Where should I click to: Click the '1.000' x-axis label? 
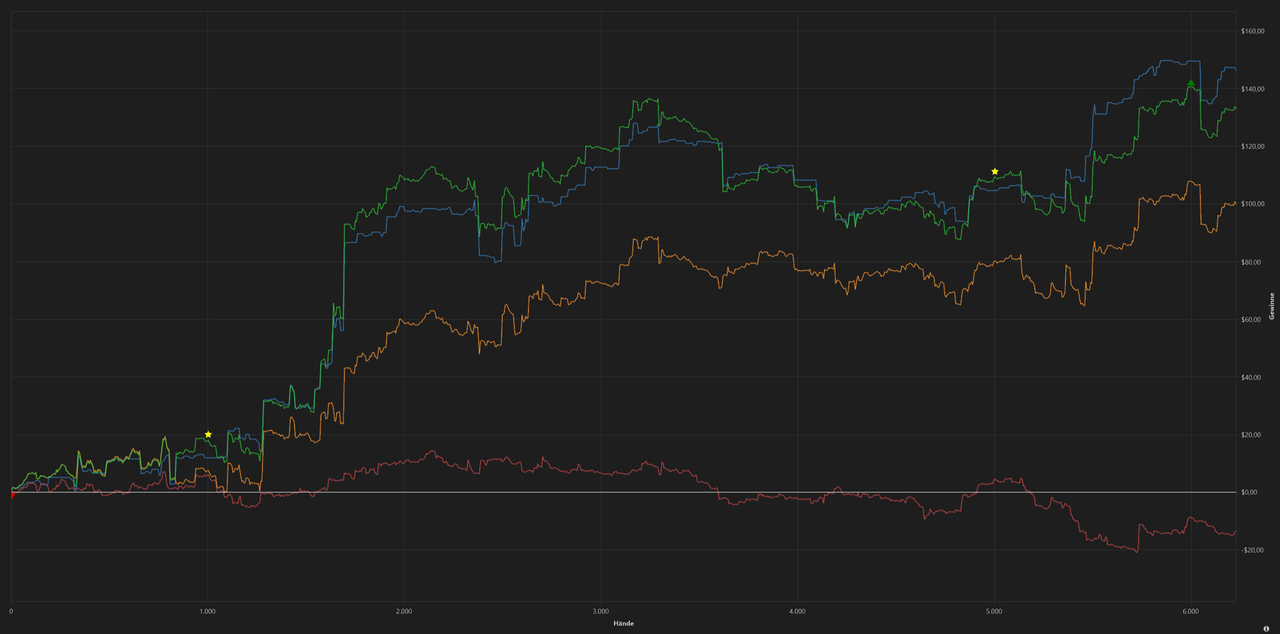(207, 610)
